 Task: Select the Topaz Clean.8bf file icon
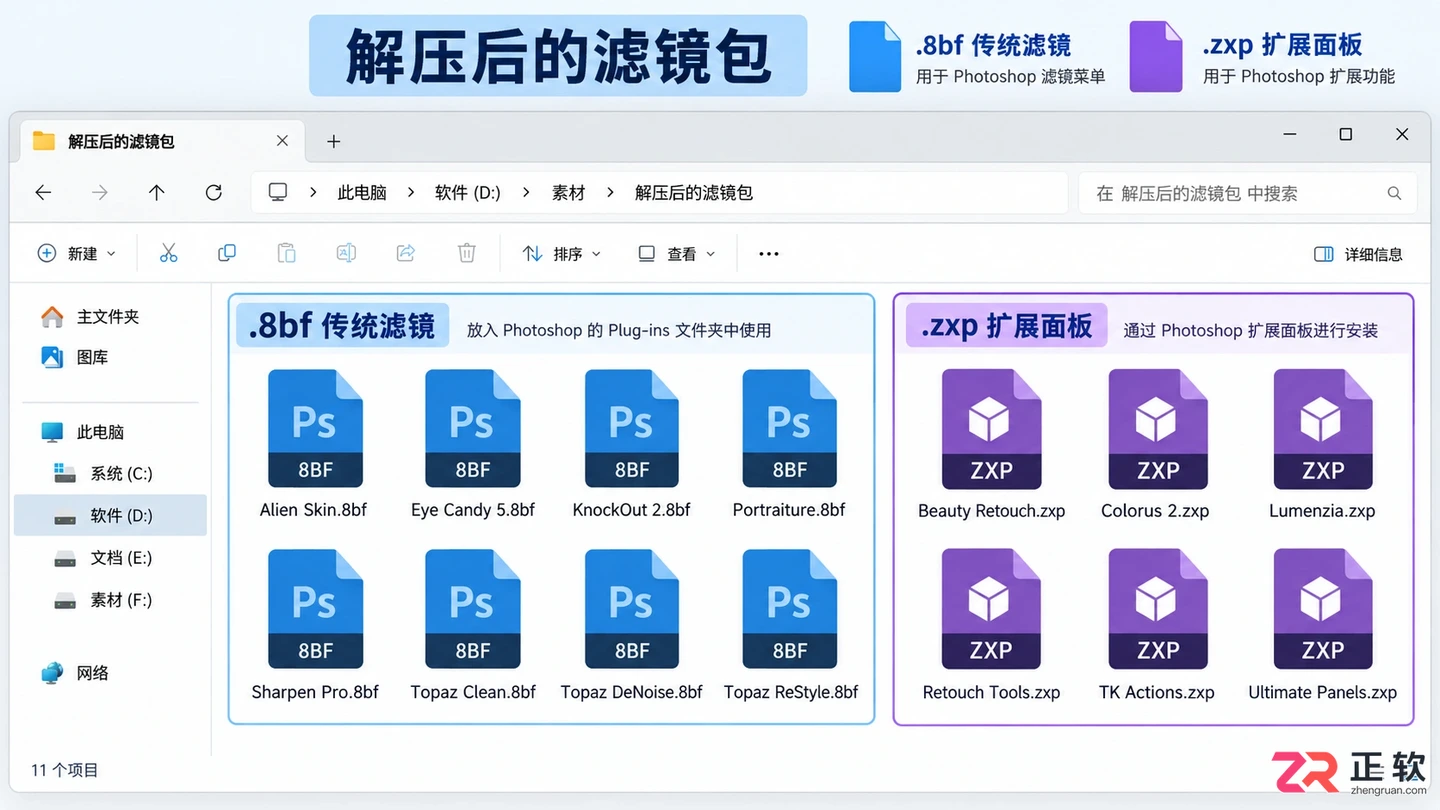(x=472, y=609)
